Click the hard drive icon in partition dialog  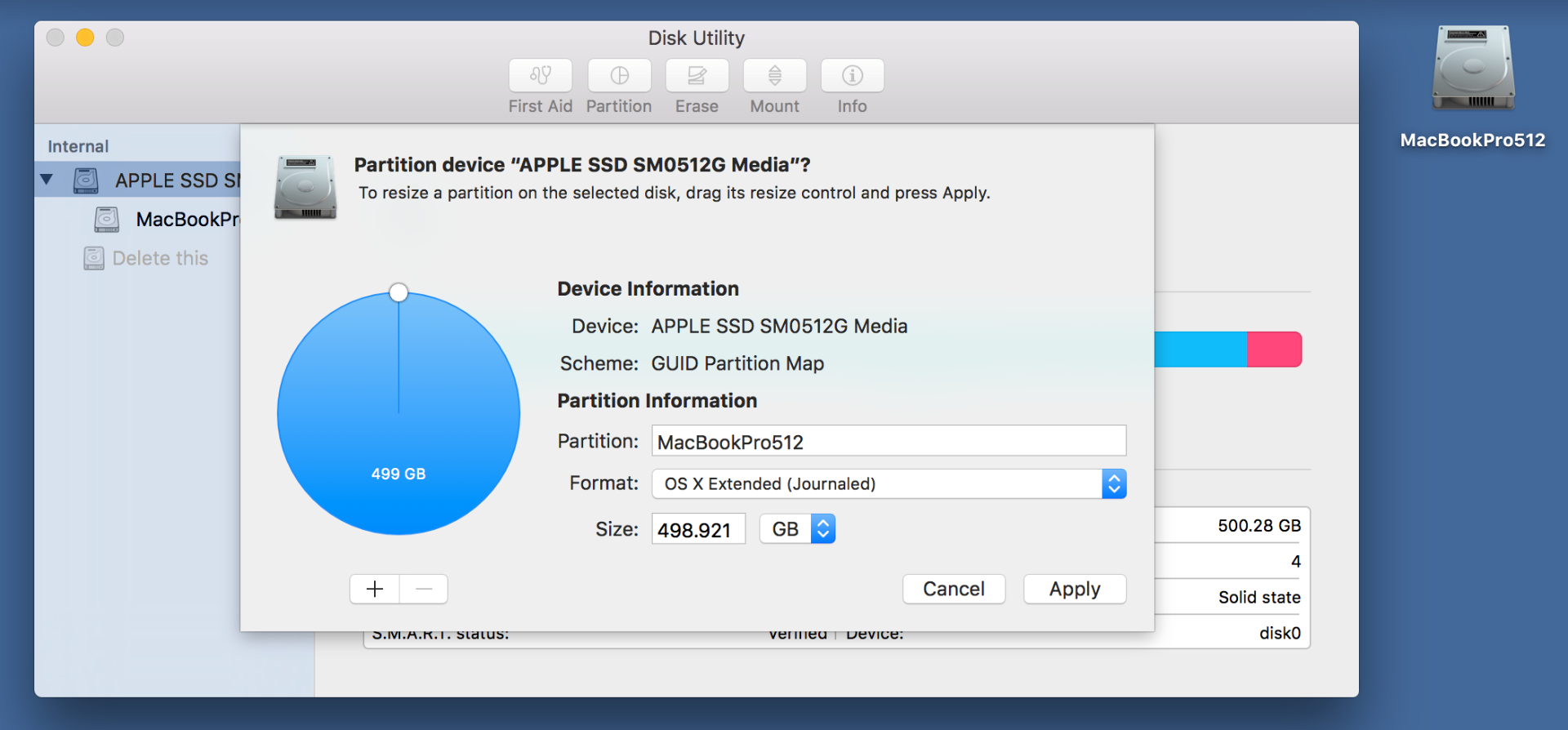(305, 188)
